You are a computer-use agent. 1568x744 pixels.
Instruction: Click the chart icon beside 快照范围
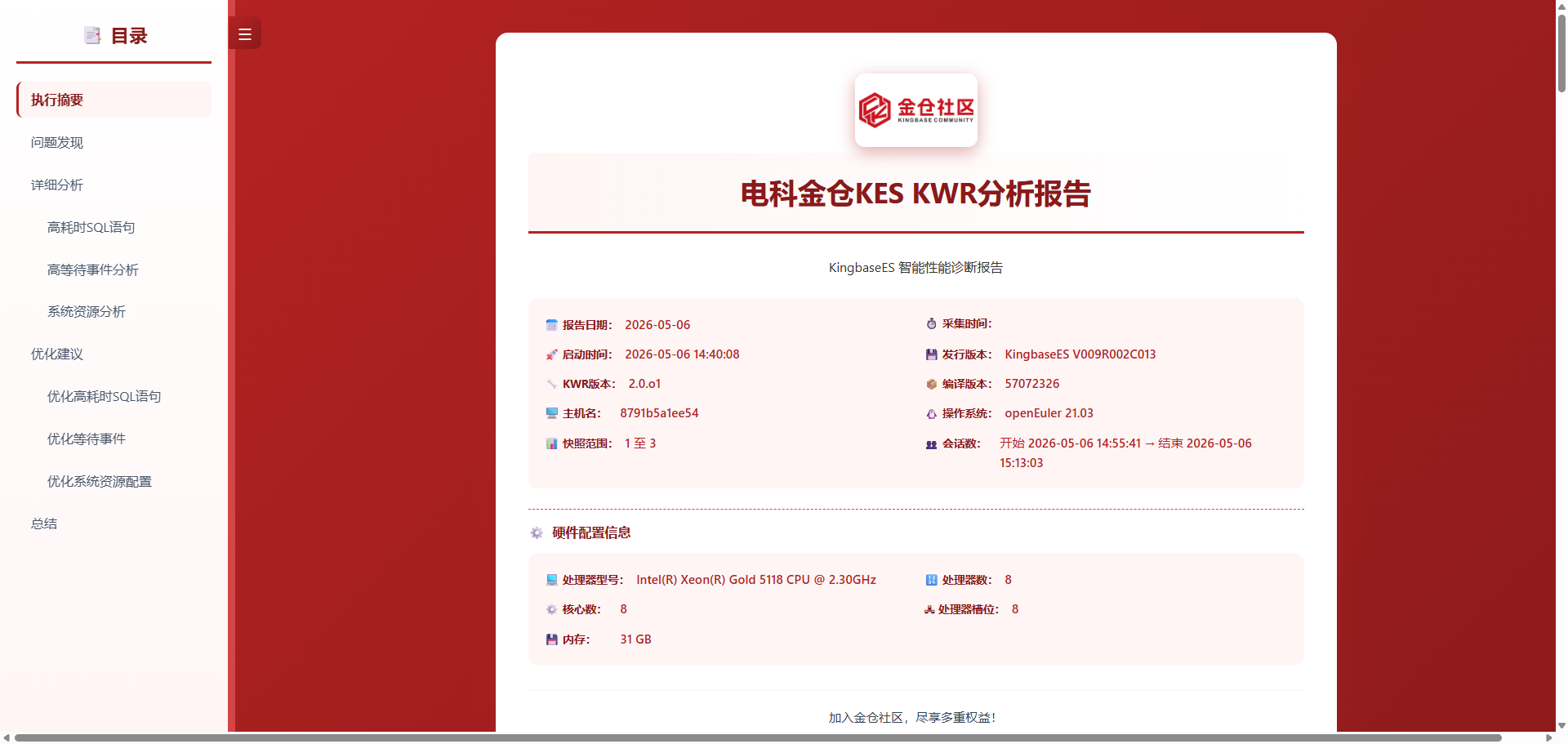(551, 443)
